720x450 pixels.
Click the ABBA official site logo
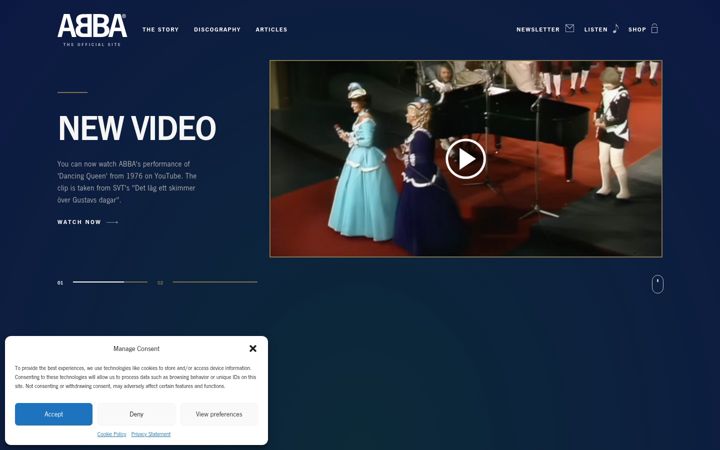92,30
